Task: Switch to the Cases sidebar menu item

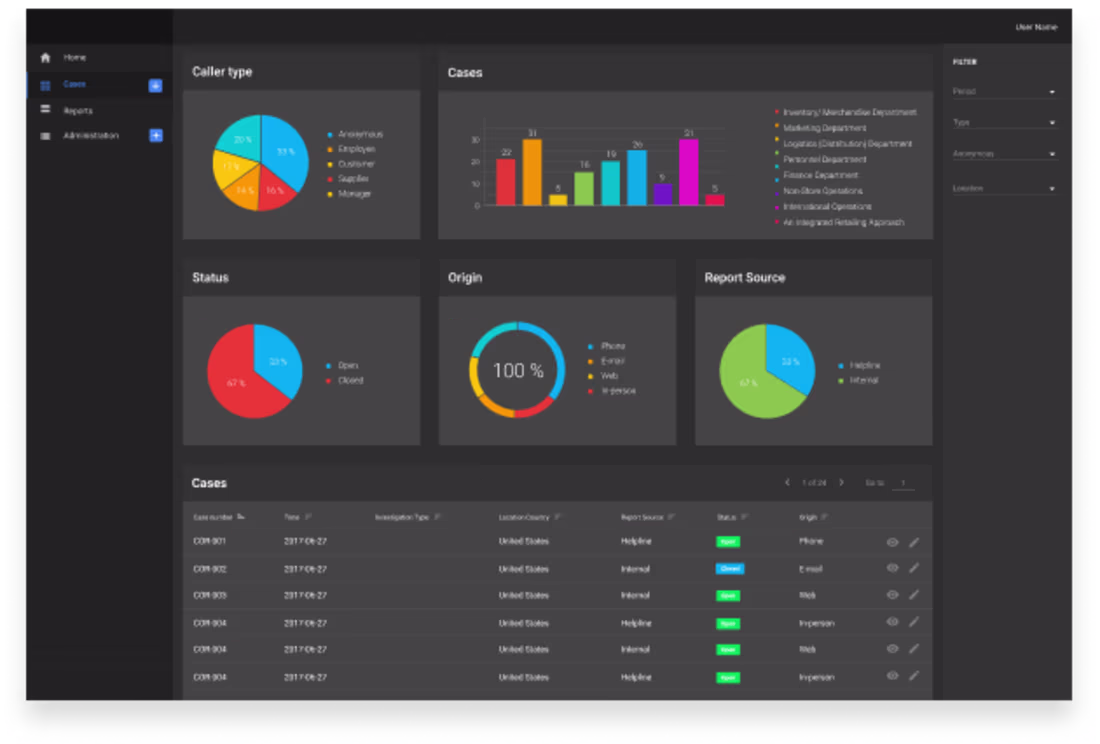Action: (75, 85)
